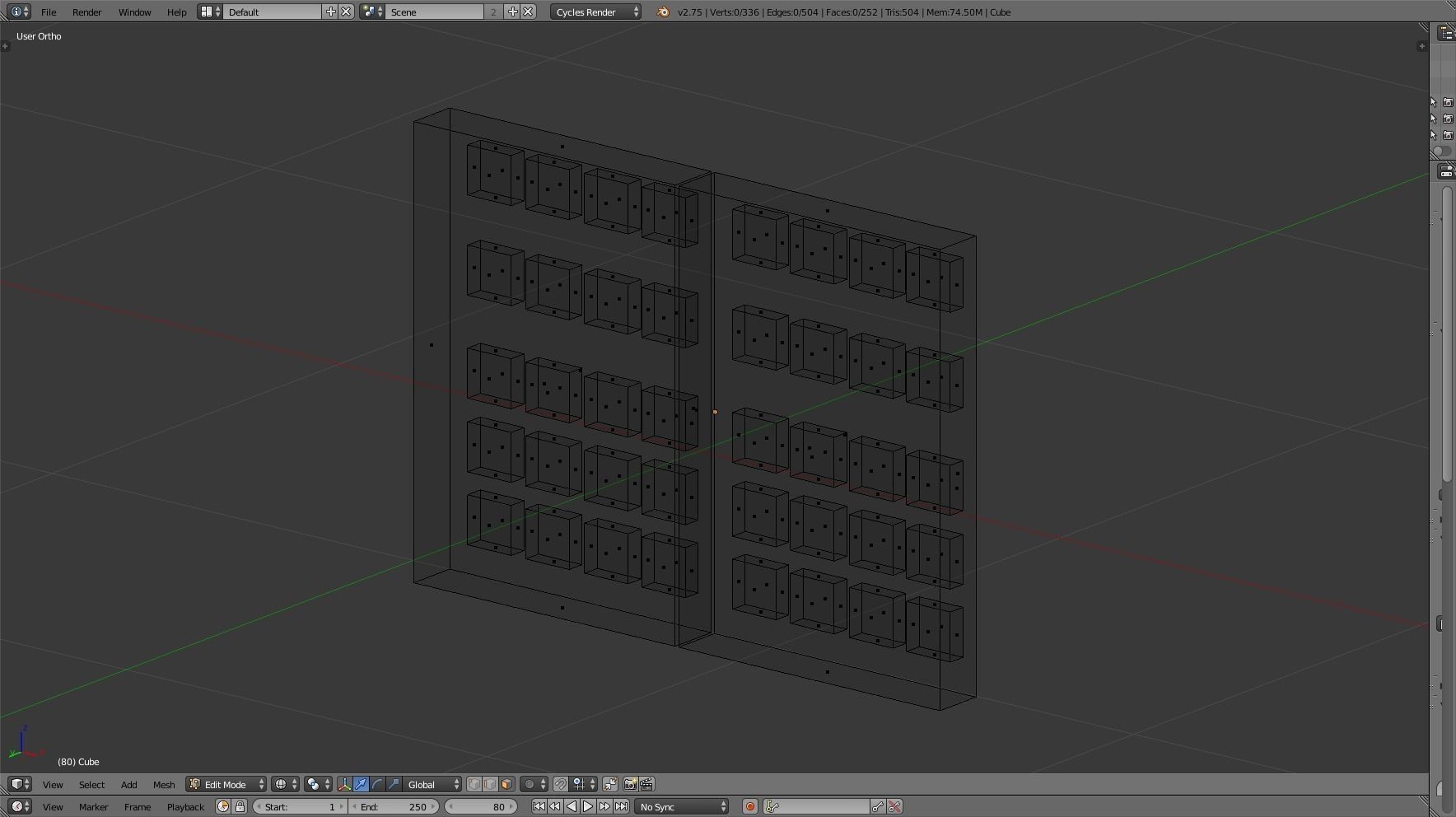Open the Playback menu
The height and width of the screenshot is (817, 1456).
tap(185, 807)
